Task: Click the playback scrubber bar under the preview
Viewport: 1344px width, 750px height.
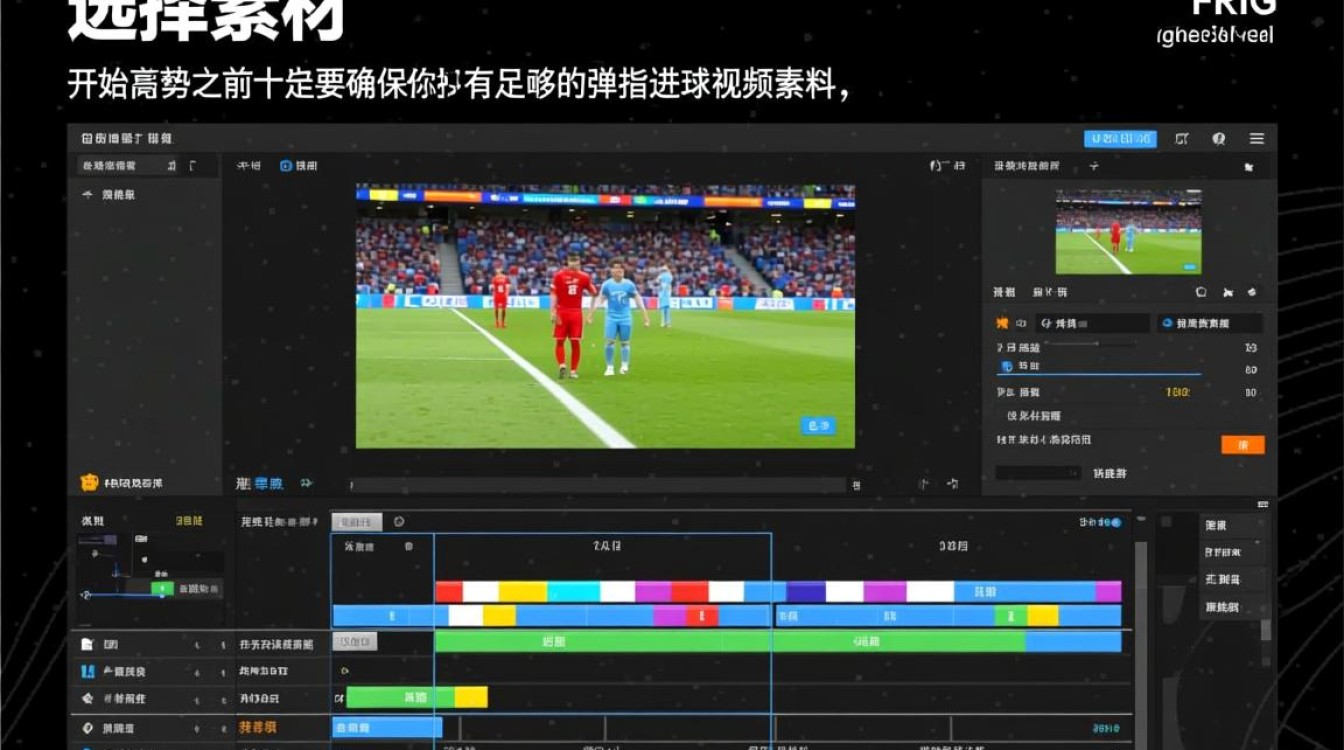Action: coord(597,485)
